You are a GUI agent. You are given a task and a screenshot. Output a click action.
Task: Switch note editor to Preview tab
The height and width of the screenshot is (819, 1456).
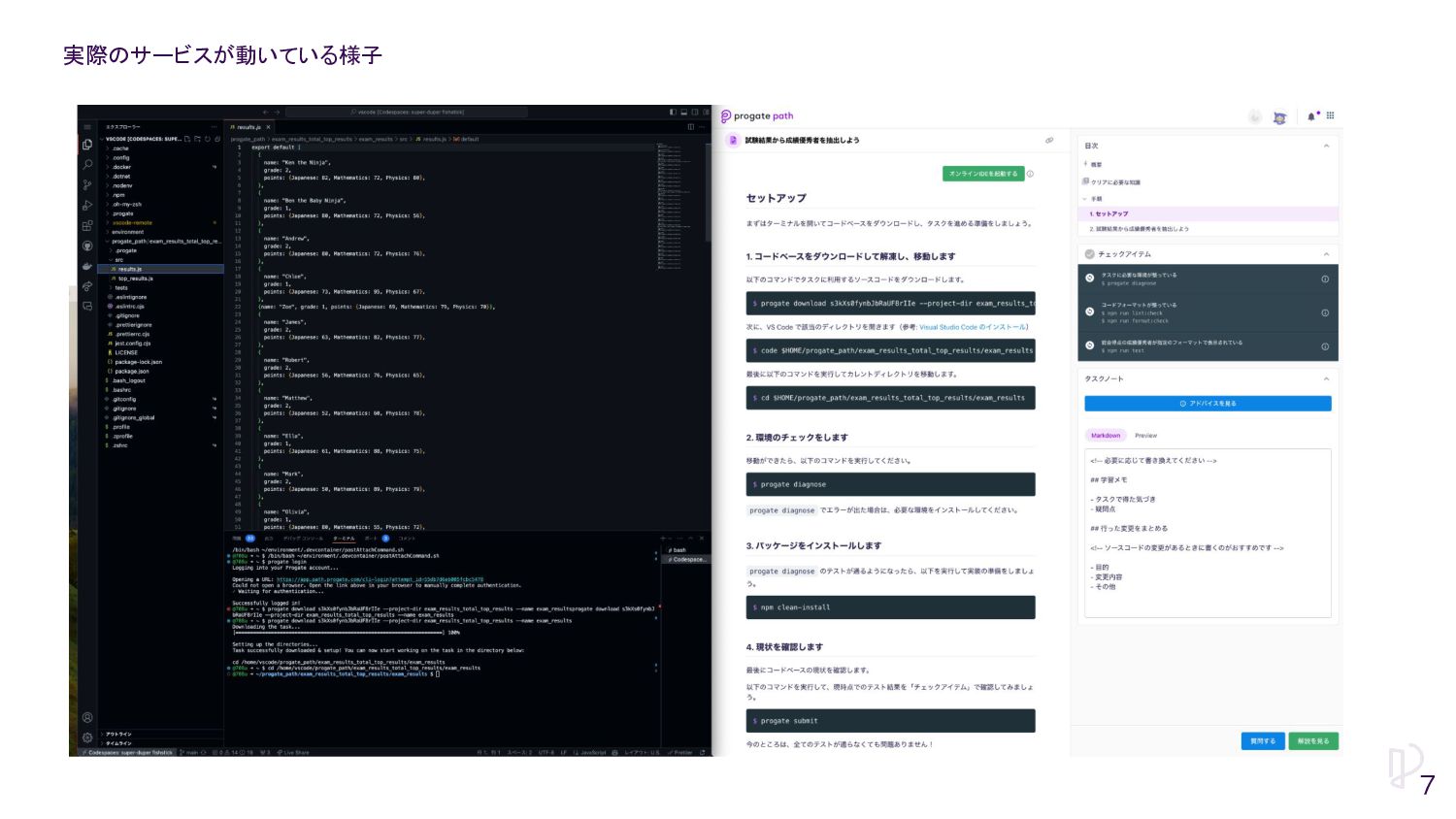pyautogui.click(x=1145, y=436)
